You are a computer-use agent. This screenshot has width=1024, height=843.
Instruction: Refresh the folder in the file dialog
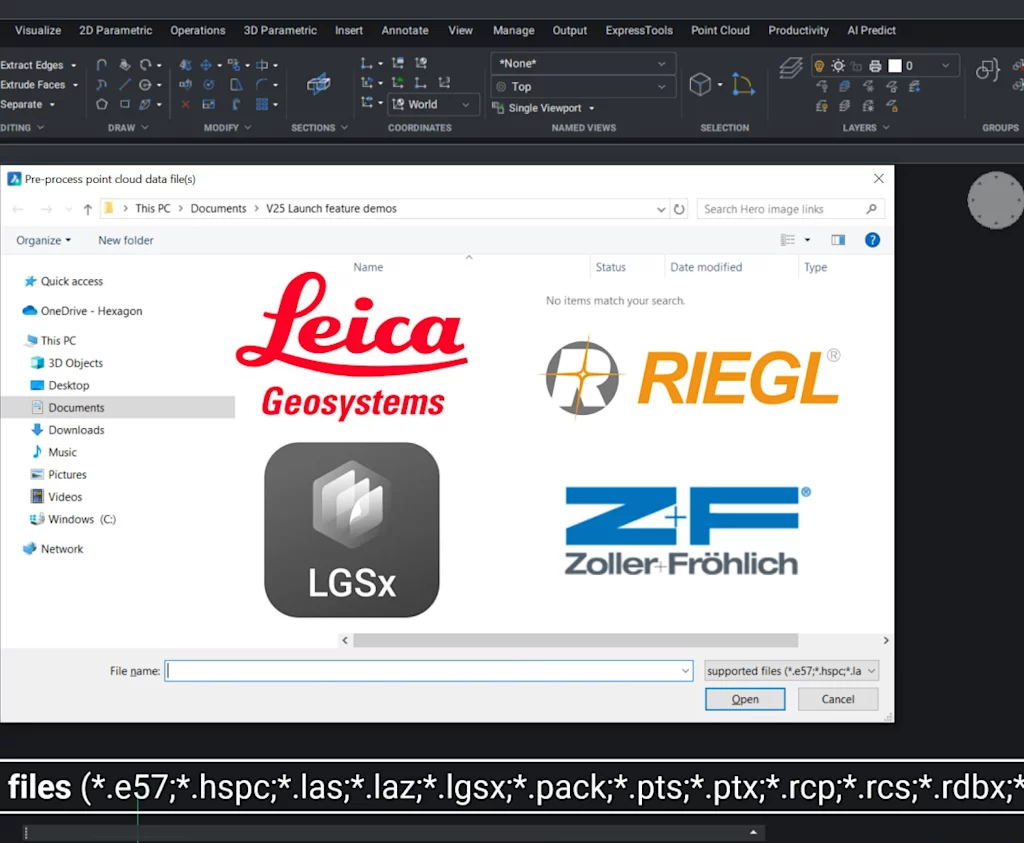click(x=679, y=209)
